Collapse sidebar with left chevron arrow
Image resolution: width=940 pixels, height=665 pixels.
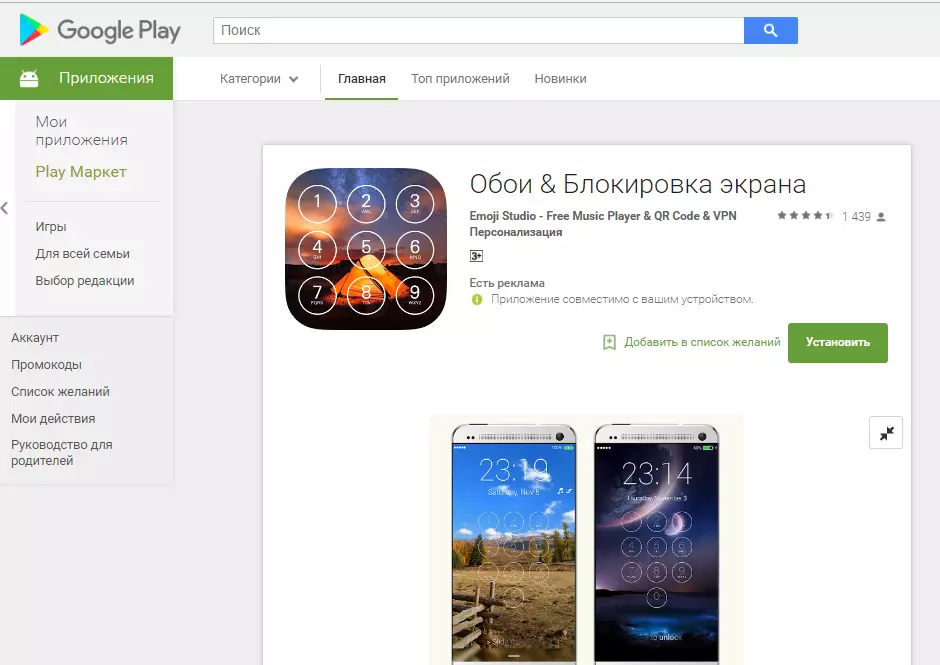tap(5, 208)
